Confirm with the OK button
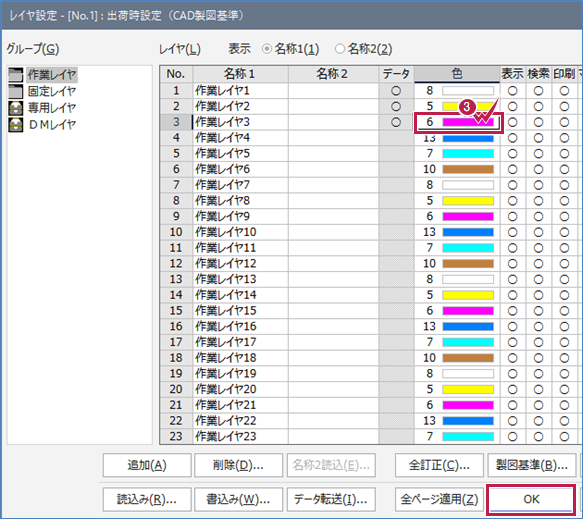This screenshot has height=519, width=583. 531,499
